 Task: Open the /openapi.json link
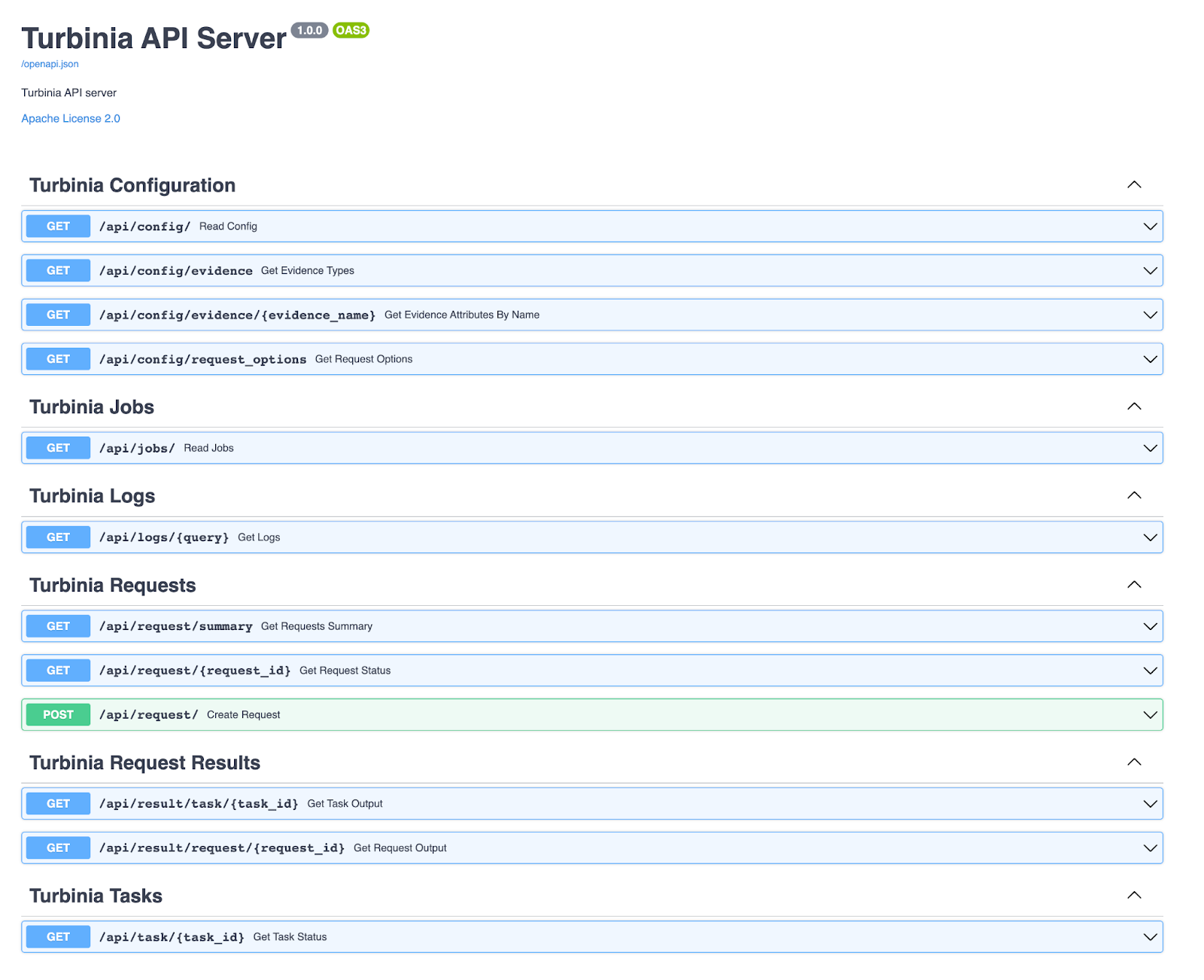tap(50, 64)
